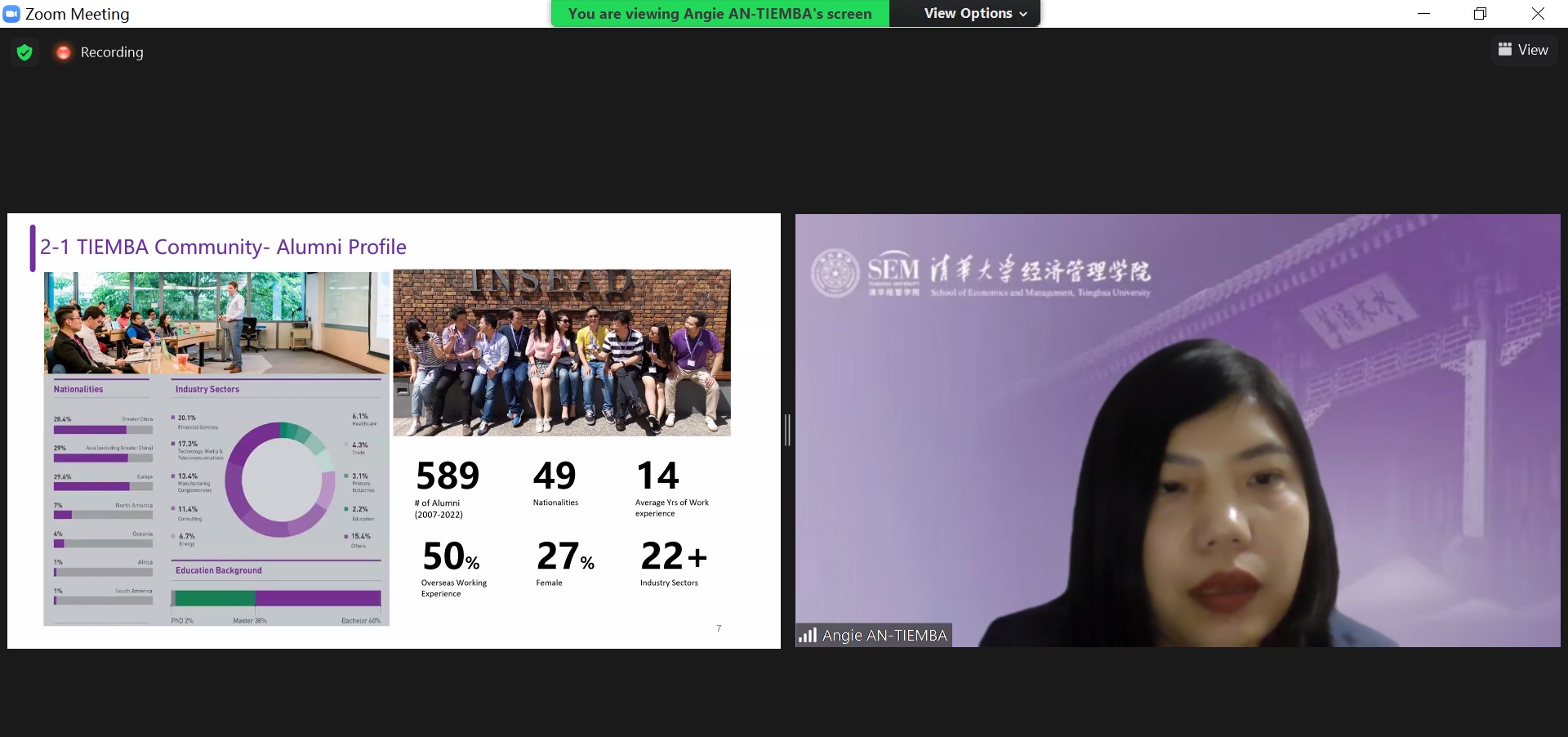Screen dimensions: 1568x737
Task: Restore down the Zoom Meeting window
Action: click(x=1480, y=14)
